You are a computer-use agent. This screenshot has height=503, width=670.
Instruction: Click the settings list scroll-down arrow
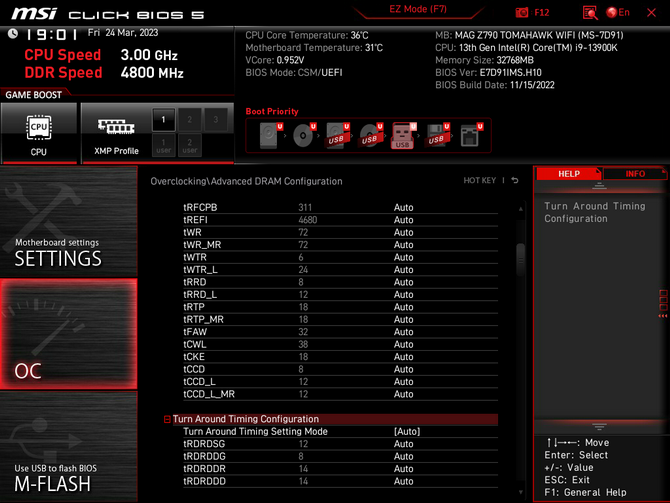[520, 492]
